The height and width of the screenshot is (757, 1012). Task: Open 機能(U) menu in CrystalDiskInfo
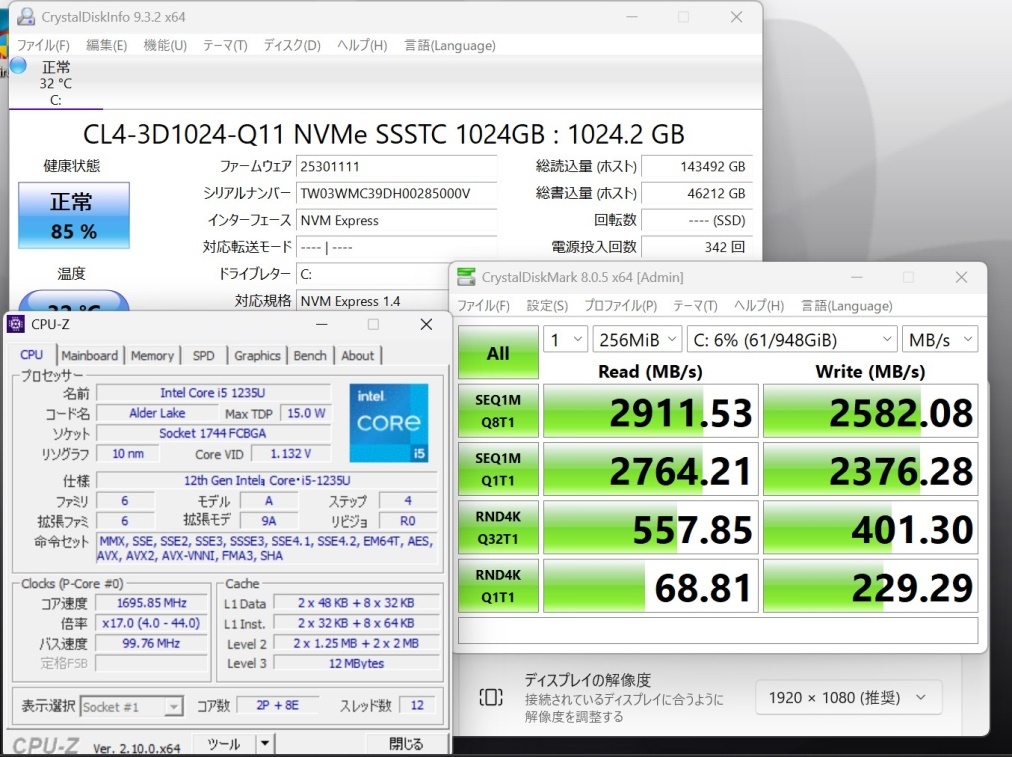pyautogui.click(x=165, y=45)
